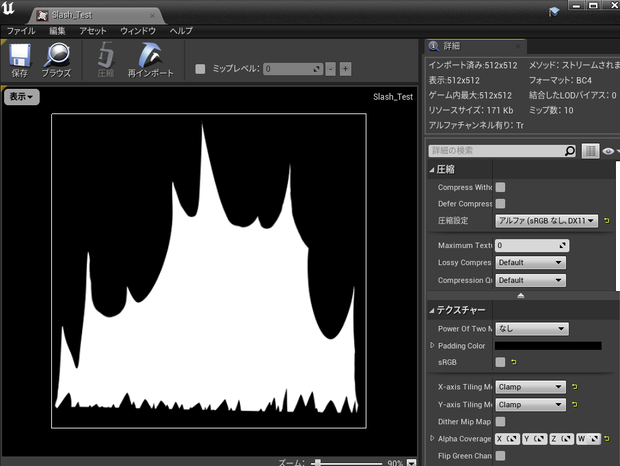Click the search magnifier in details search

(x=569, y=151)
